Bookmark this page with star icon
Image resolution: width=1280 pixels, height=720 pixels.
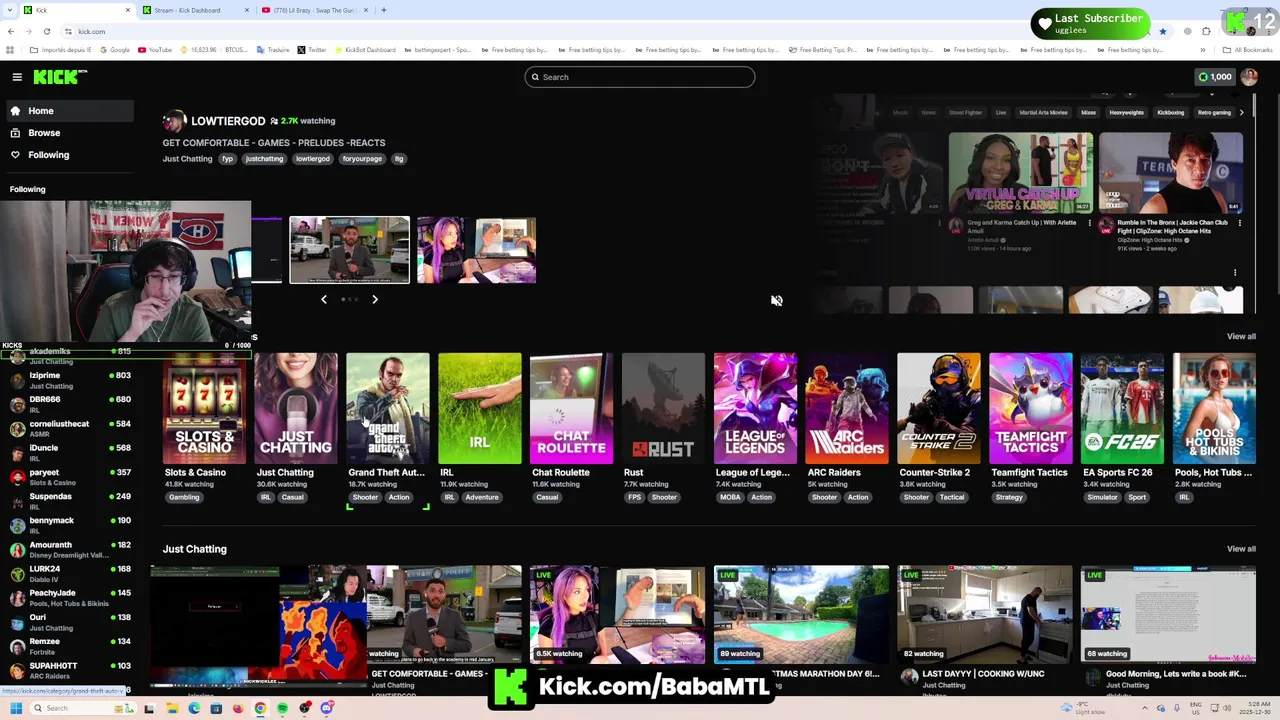1162,31
